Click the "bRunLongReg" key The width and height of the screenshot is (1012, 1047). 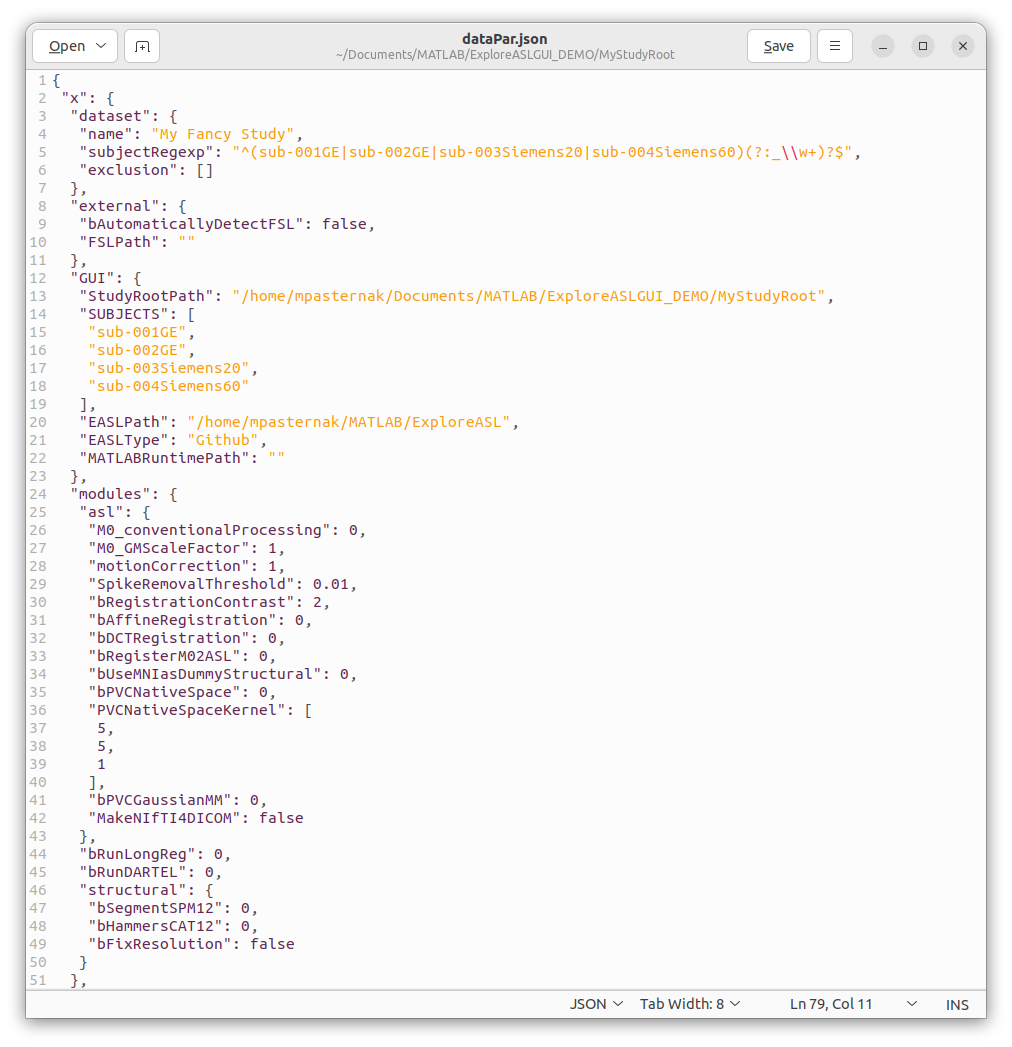coord(138,855)
